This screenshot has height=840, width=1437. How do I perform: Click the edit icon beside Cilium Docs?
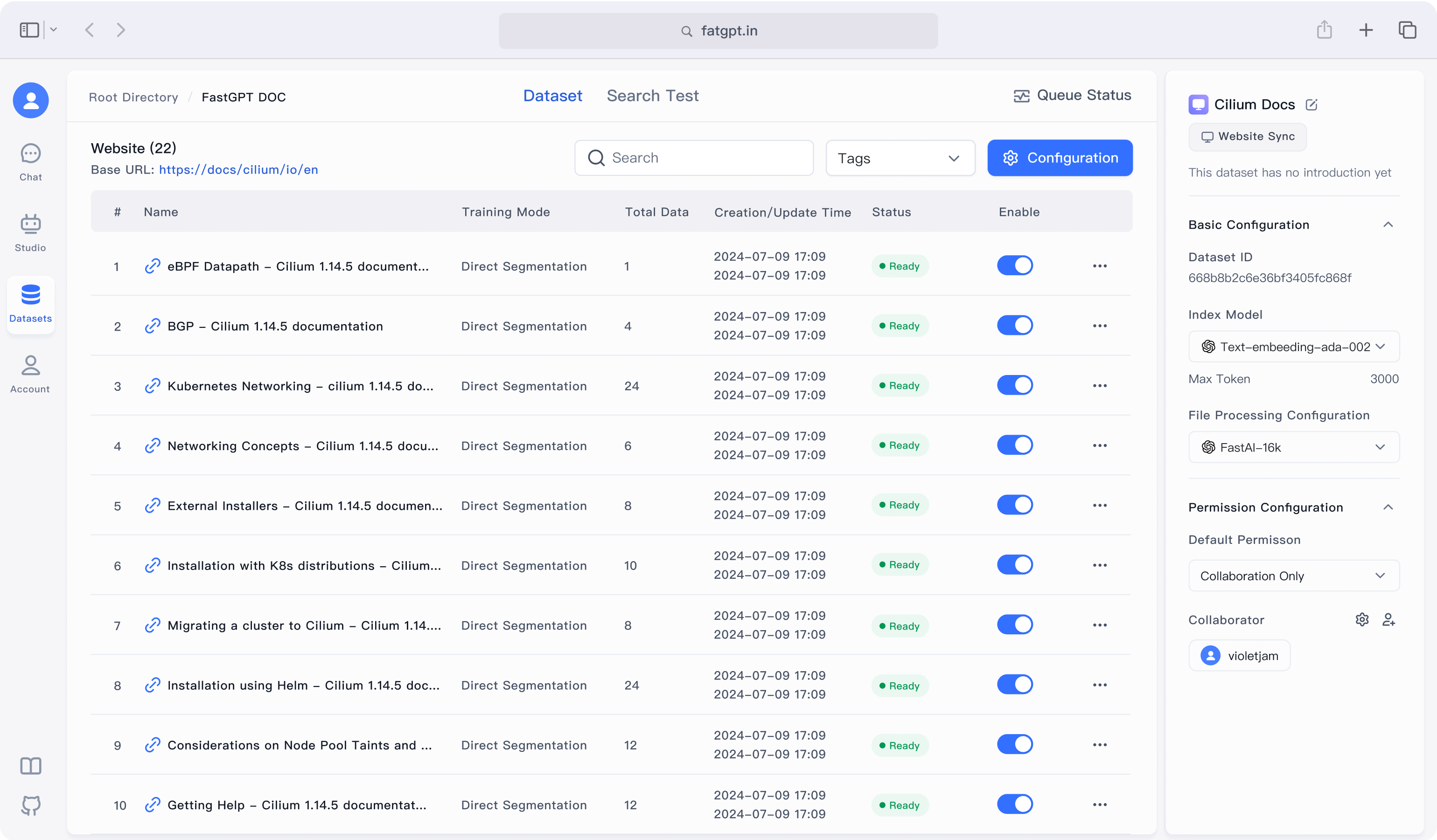pyautogui.click(x=1311, y=105)
